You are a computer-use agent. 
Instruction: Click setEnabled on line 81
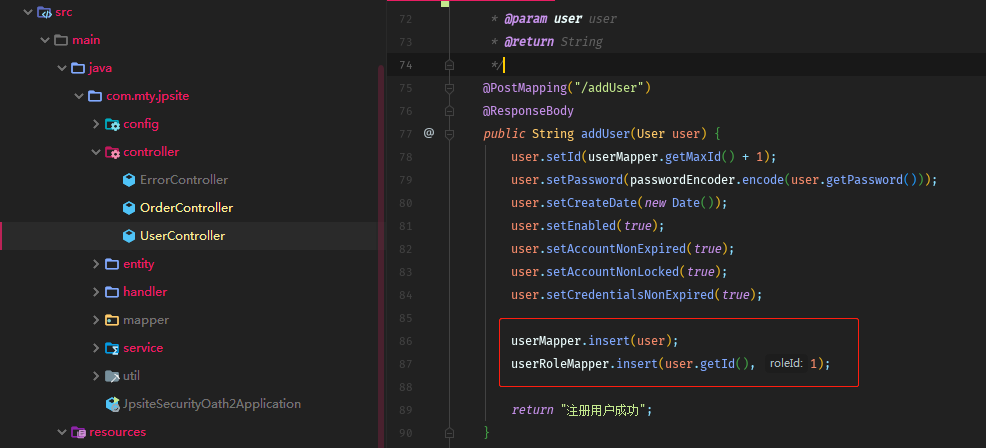tap(582, 226)
